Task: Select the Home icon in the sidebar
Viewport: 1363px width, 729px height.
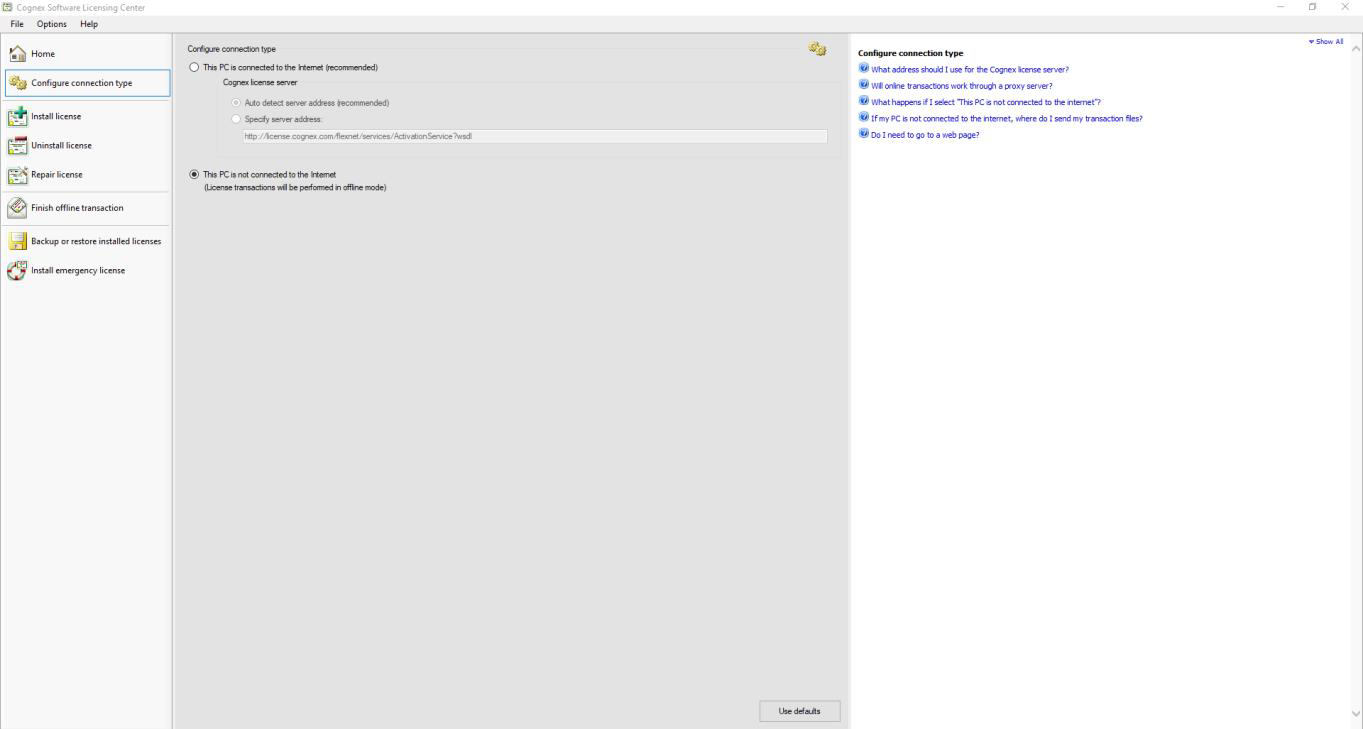Action: pos(17,53)
